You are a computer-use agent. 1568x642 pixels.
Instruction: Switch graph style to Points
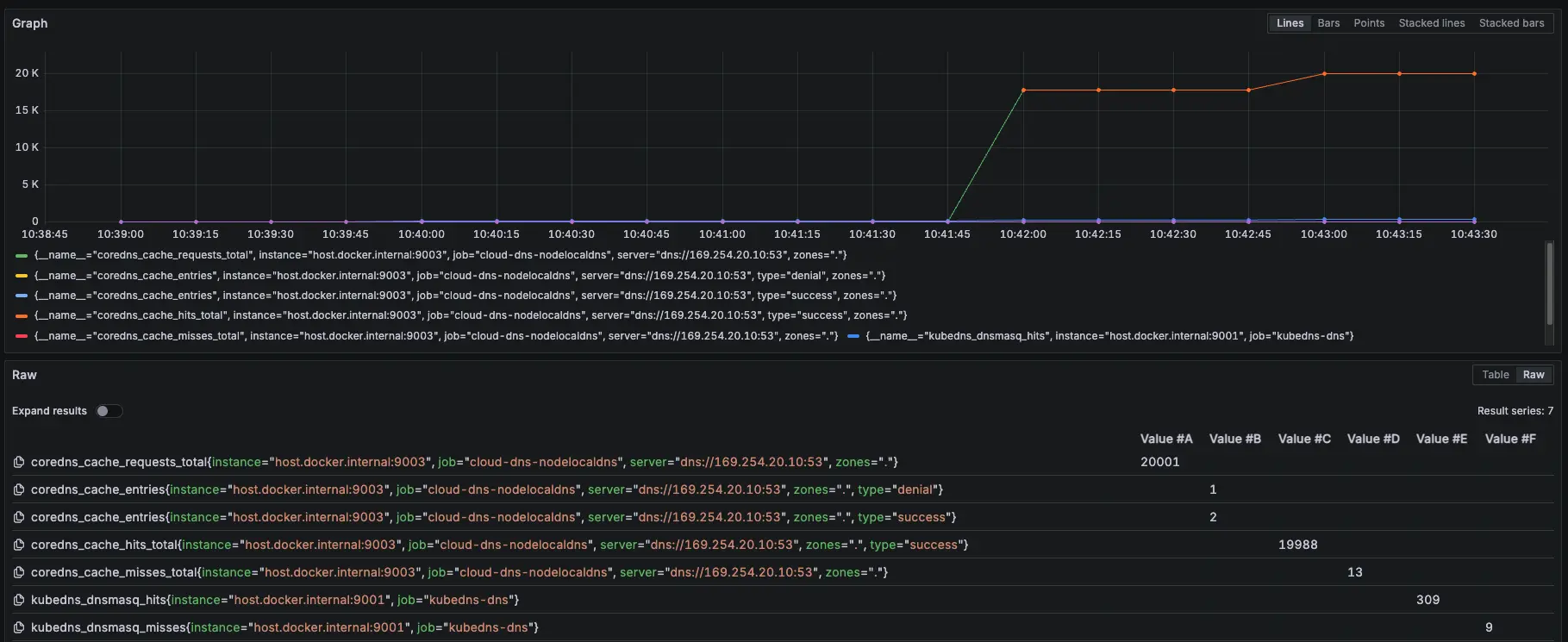1369,23
